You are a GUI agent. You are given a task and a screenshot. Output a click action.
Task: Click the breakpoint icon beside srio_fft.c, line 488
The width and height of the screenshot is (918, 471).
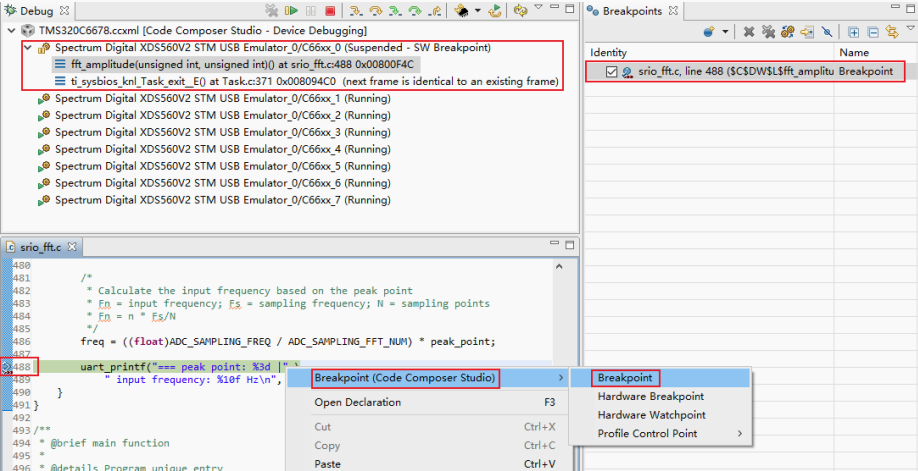click(x=627, y=72)
